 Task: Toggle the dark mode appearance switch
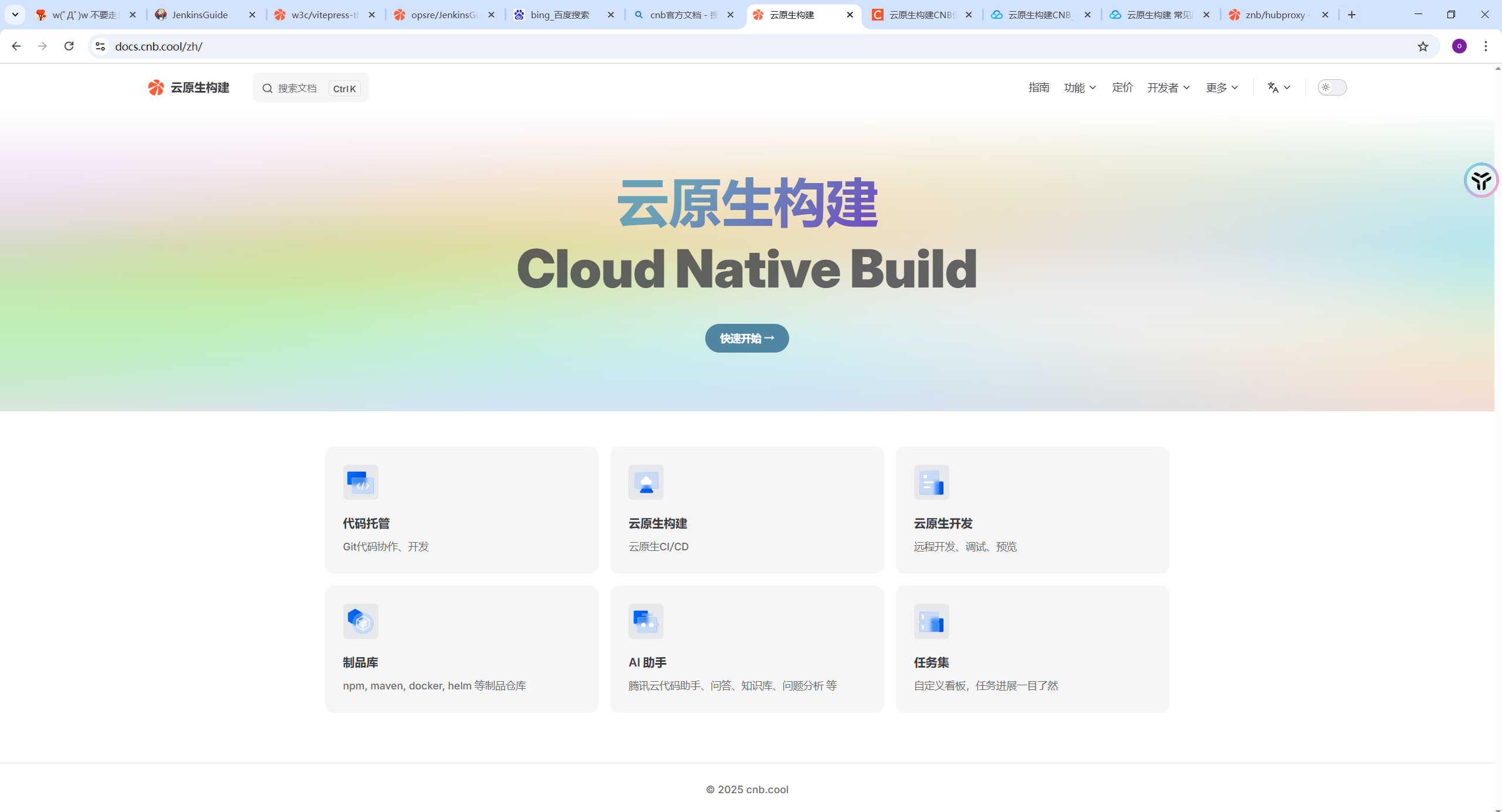(1332, 87)
